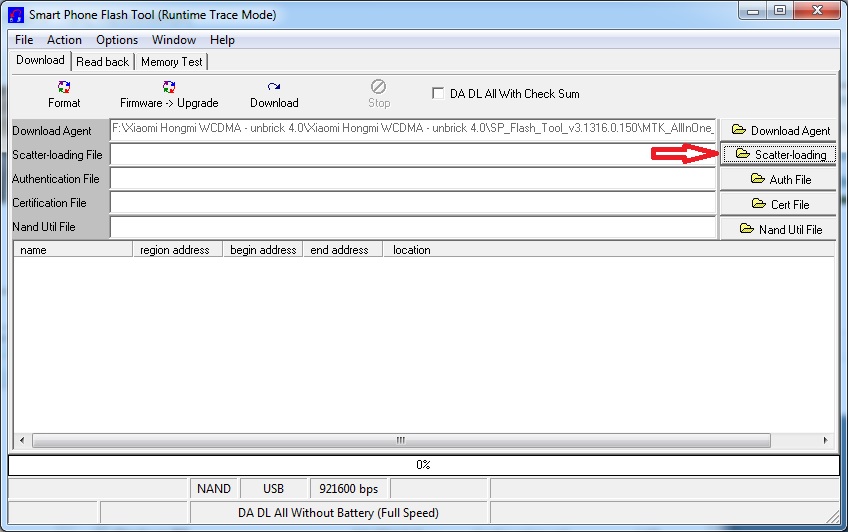The height and width of the screenshot is (532, 849).
Task: Switch to the Memory Test tab
Action: click(x=171, y=62)
